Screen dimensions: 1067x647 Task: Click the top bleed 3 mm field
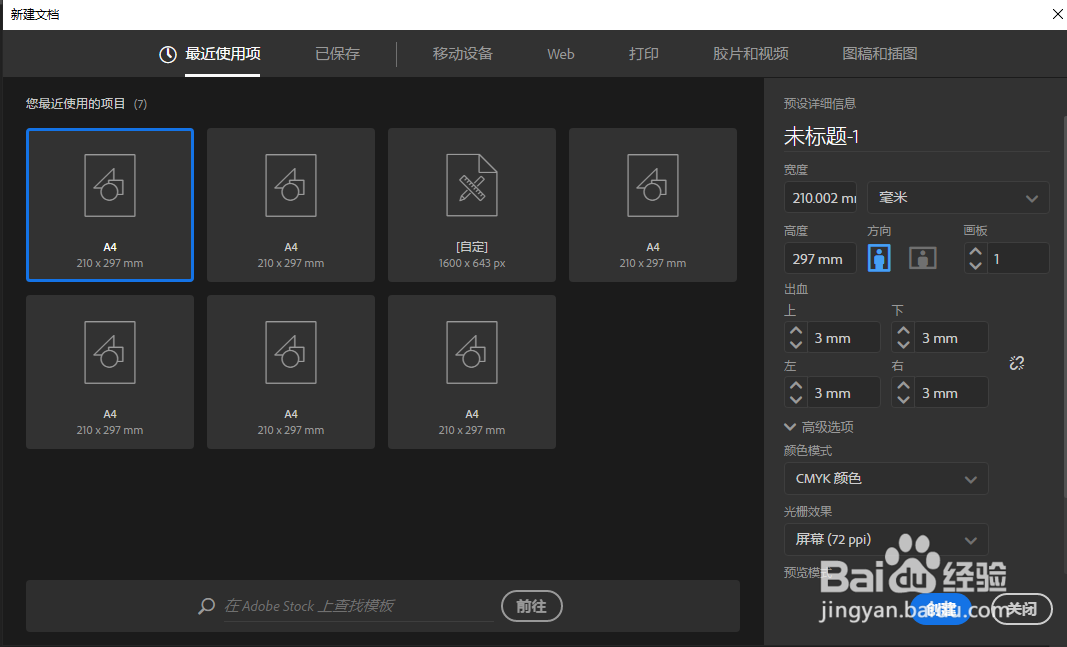(x=843, y=337)
